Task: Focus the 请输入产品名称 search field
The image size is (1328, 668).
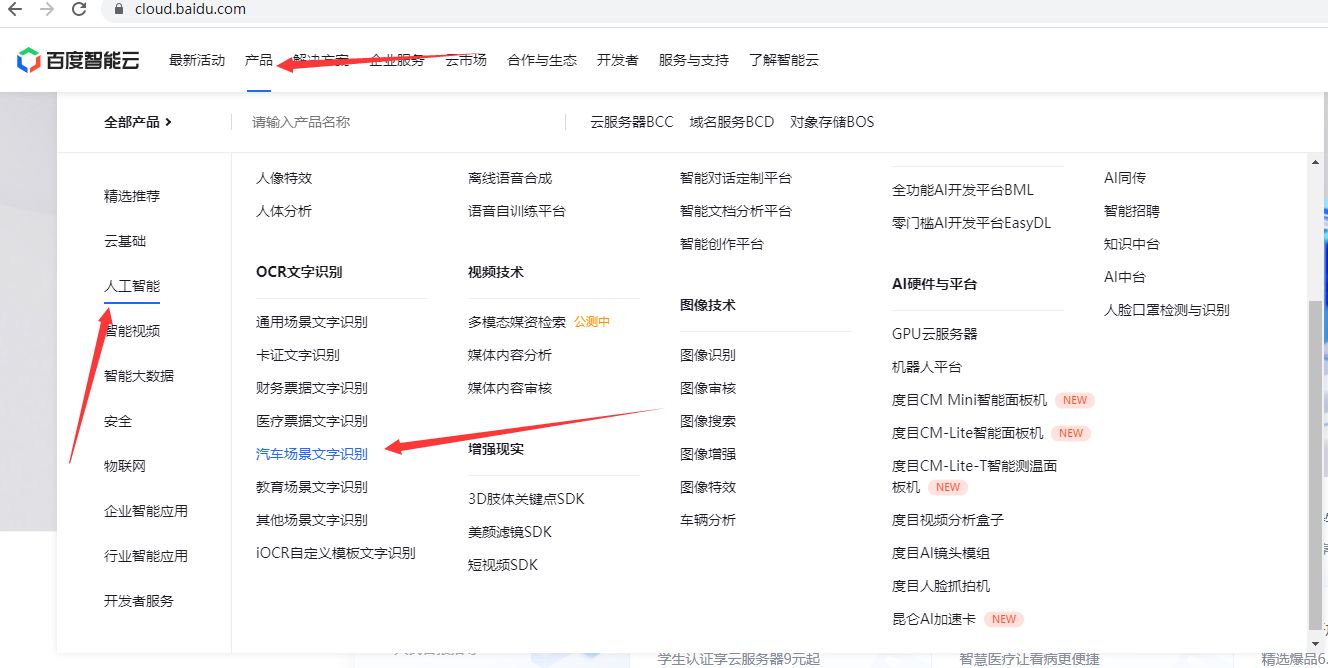Action: coord(400,122)
